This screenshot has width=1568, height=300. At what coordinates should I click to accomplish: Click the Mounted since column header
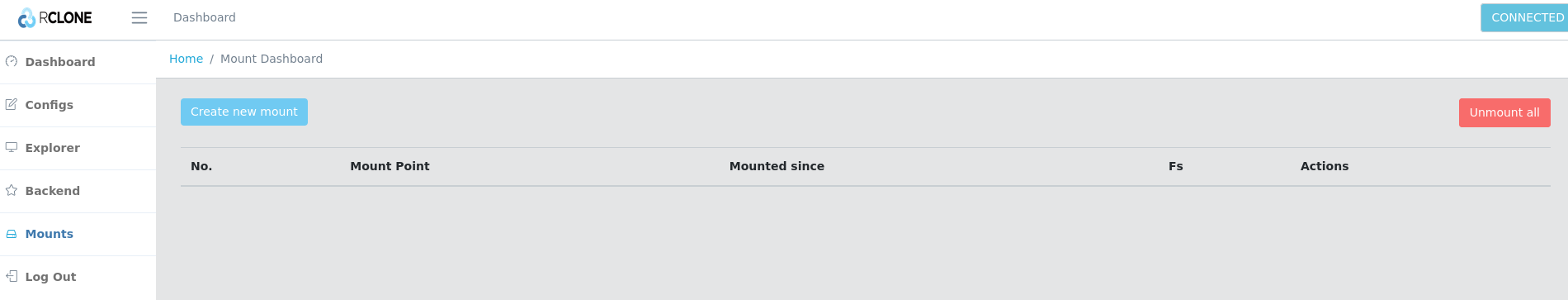point(777,166)
